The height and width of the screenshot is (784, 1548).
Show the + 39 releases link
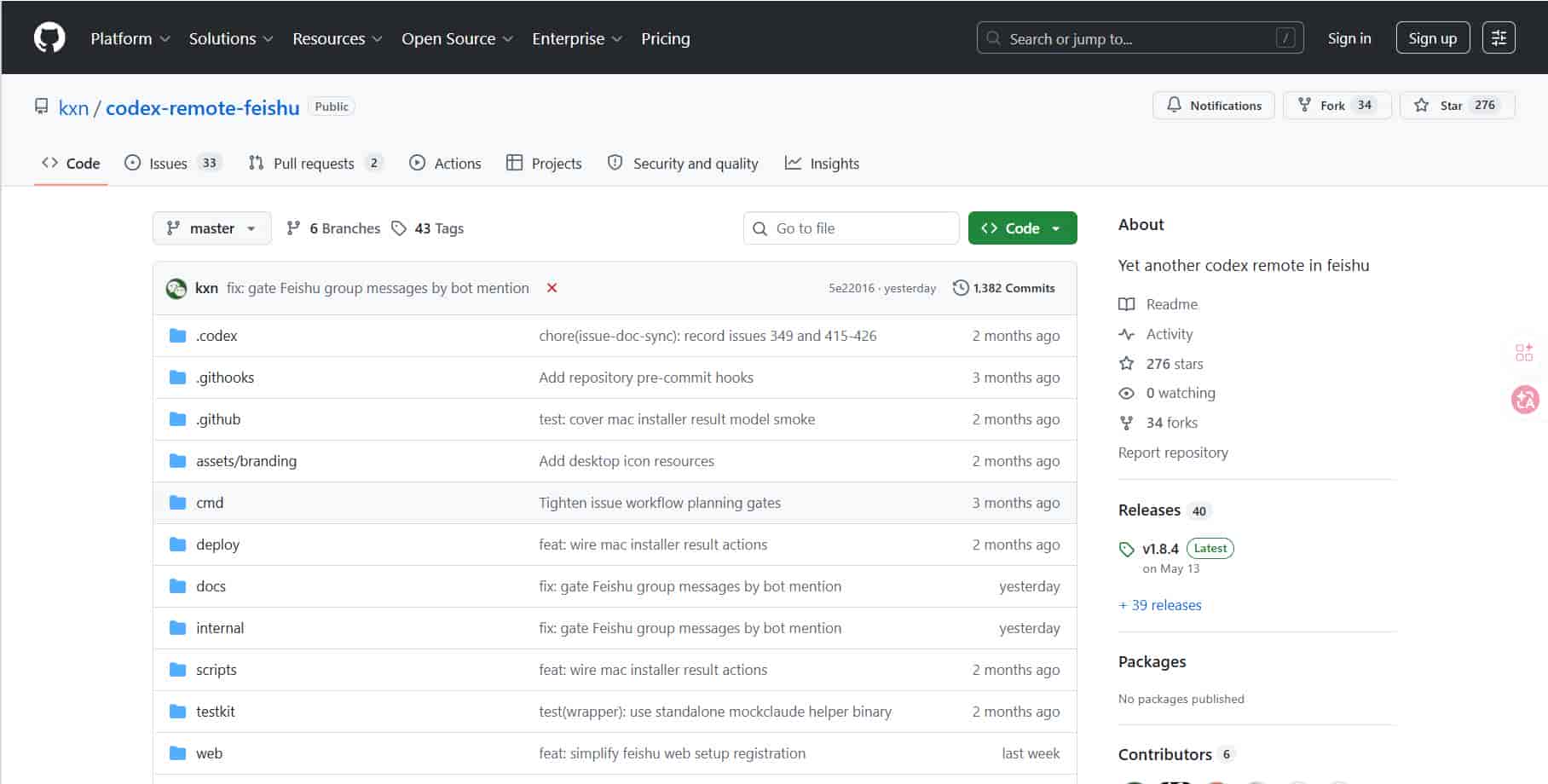click(x=1160, y=605)
